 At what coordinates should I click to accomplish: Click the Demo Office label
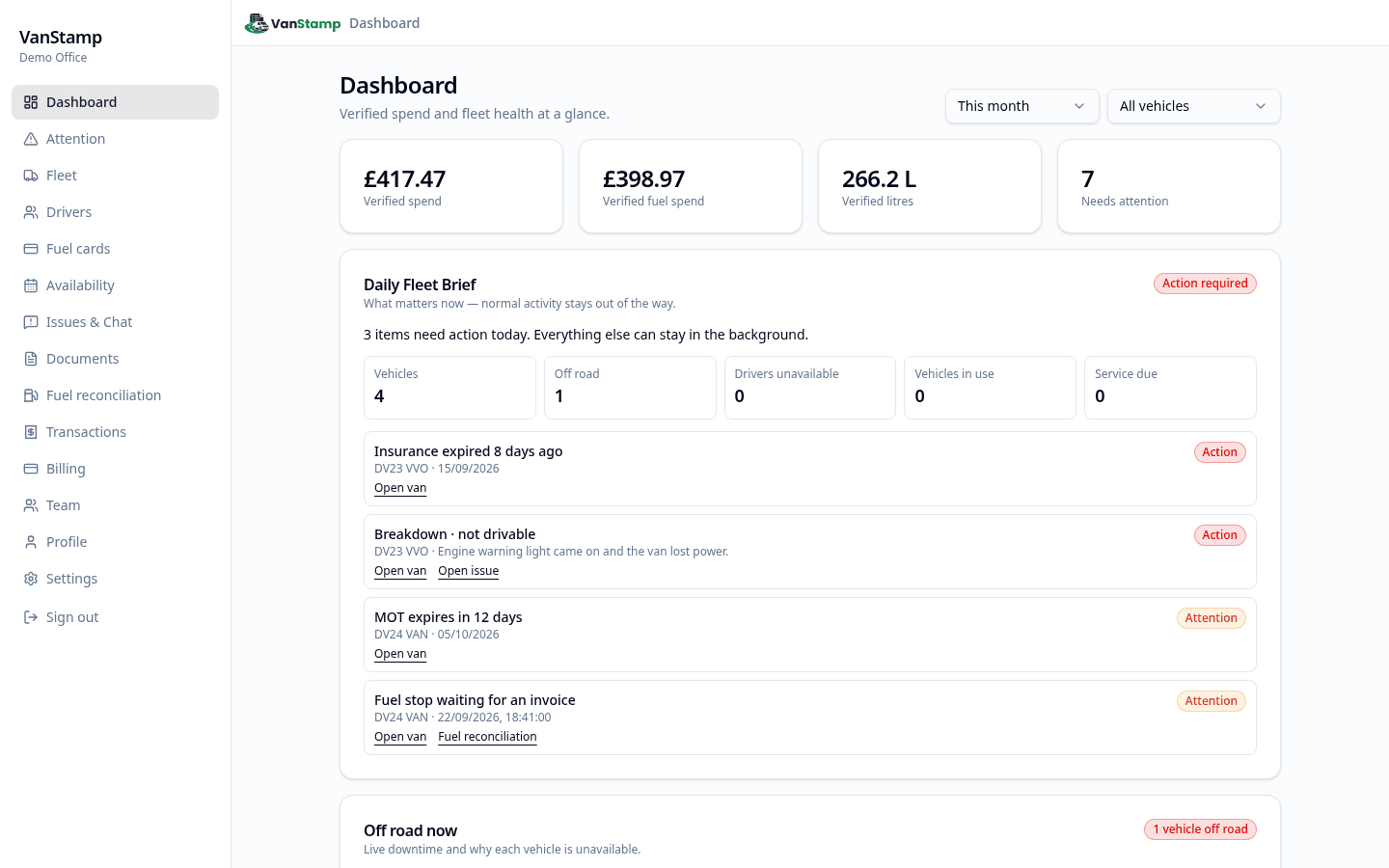click(x=53, y=58)
